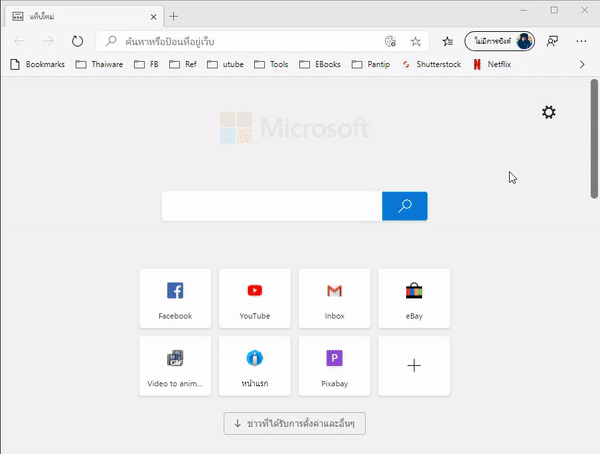This screenshot has width=600, height=454.
Task: Open the Pixabay quick link tile
Action: click(334, 366)
